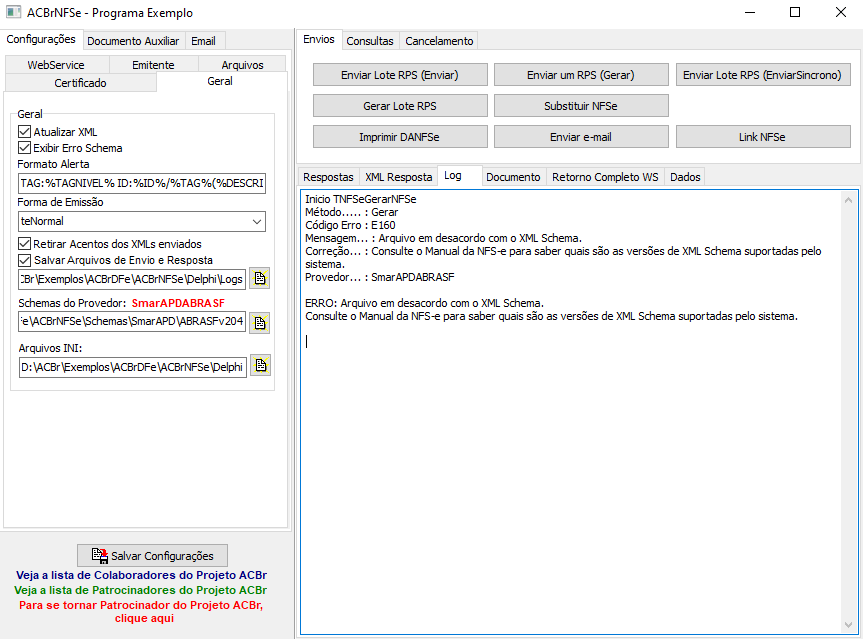Click the Enviar um RPS (Gerar) button
Viewport: 863px width, 639px height.
pyautogui.click(x=581, y=75)
